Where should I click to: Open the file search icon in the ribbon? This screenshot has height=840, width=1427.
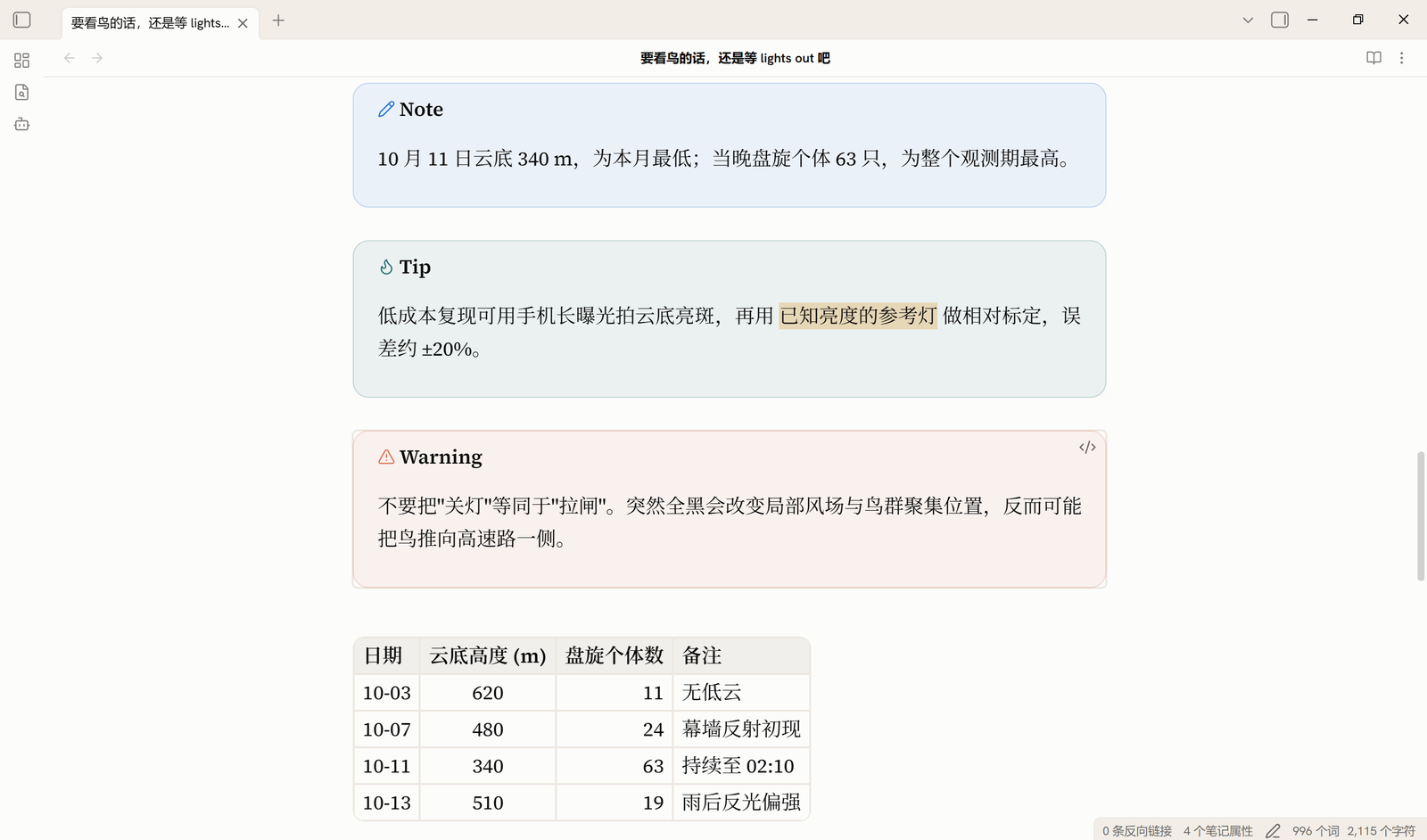pyautogui.click(x=22, y=92)
